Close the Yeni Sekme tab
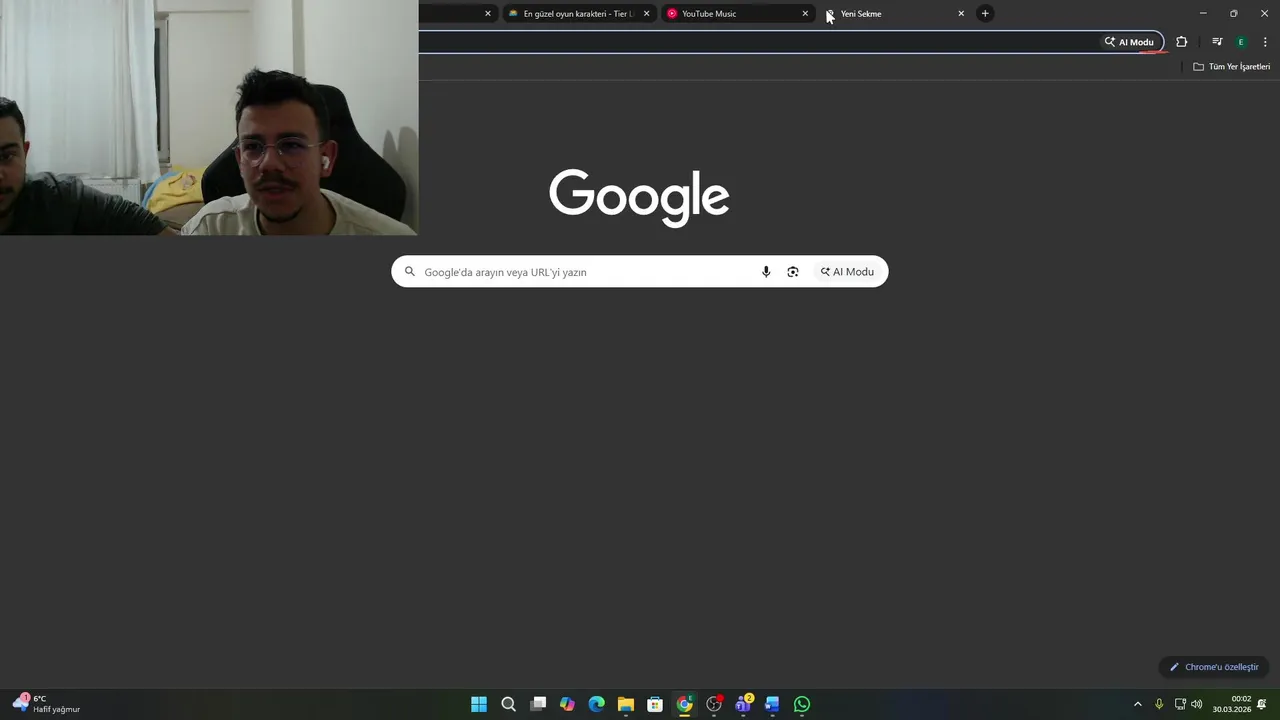 (961, 14)
